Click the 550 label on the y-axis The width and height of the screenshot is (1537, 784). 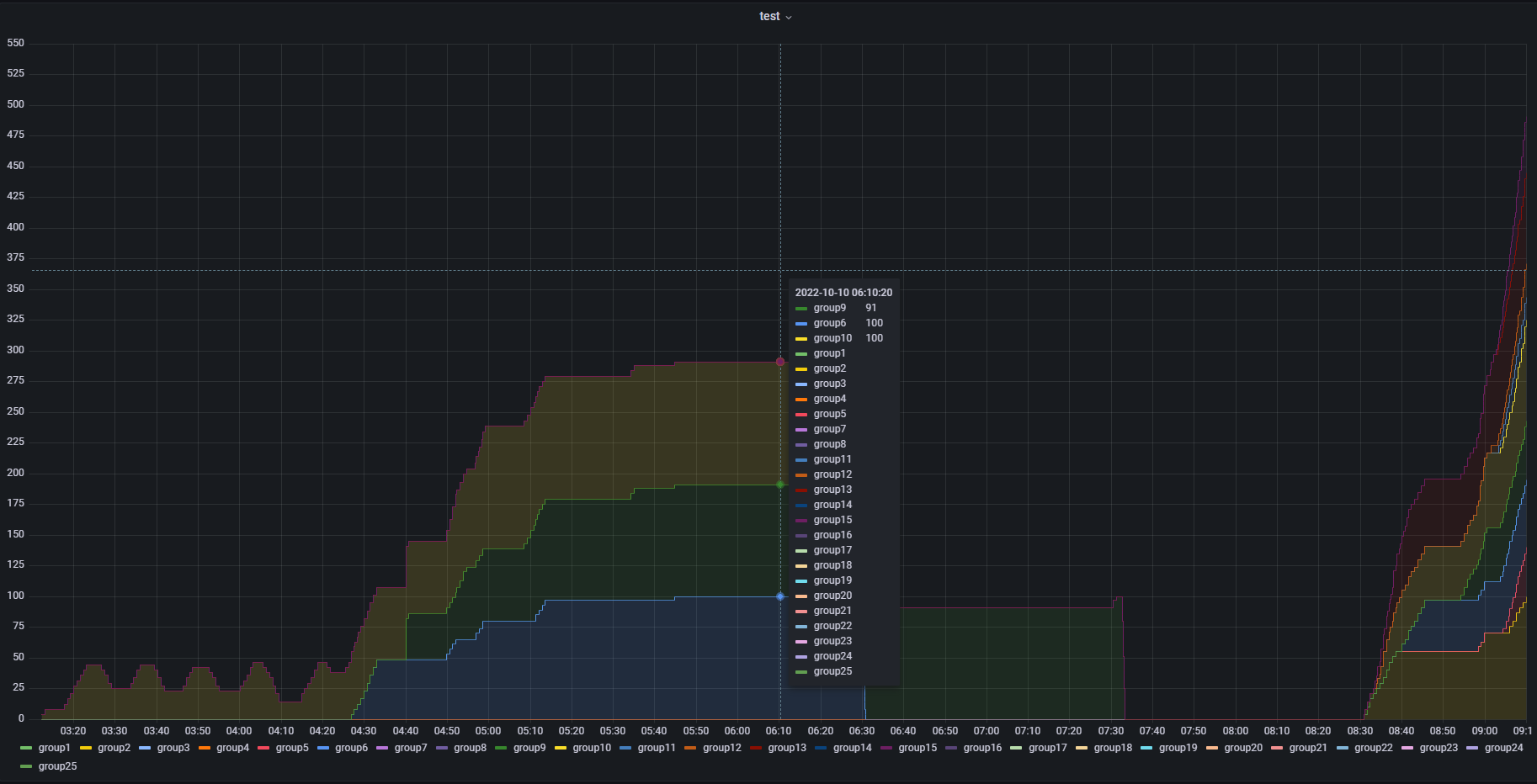[x=14, y=43]
